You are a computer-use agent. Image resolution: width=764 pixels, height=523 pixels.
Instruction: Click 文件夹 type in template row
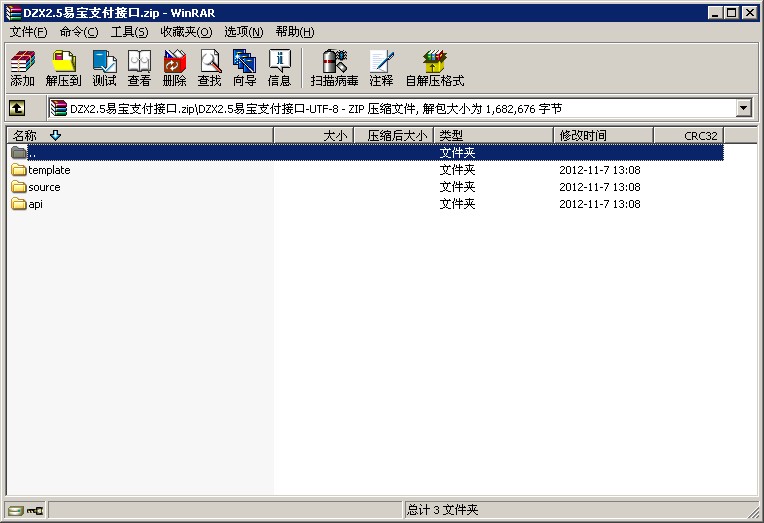457,170
